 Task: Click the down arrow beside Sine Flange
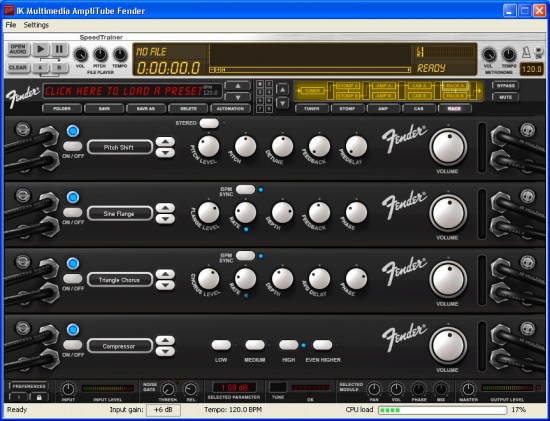[165, 219]
